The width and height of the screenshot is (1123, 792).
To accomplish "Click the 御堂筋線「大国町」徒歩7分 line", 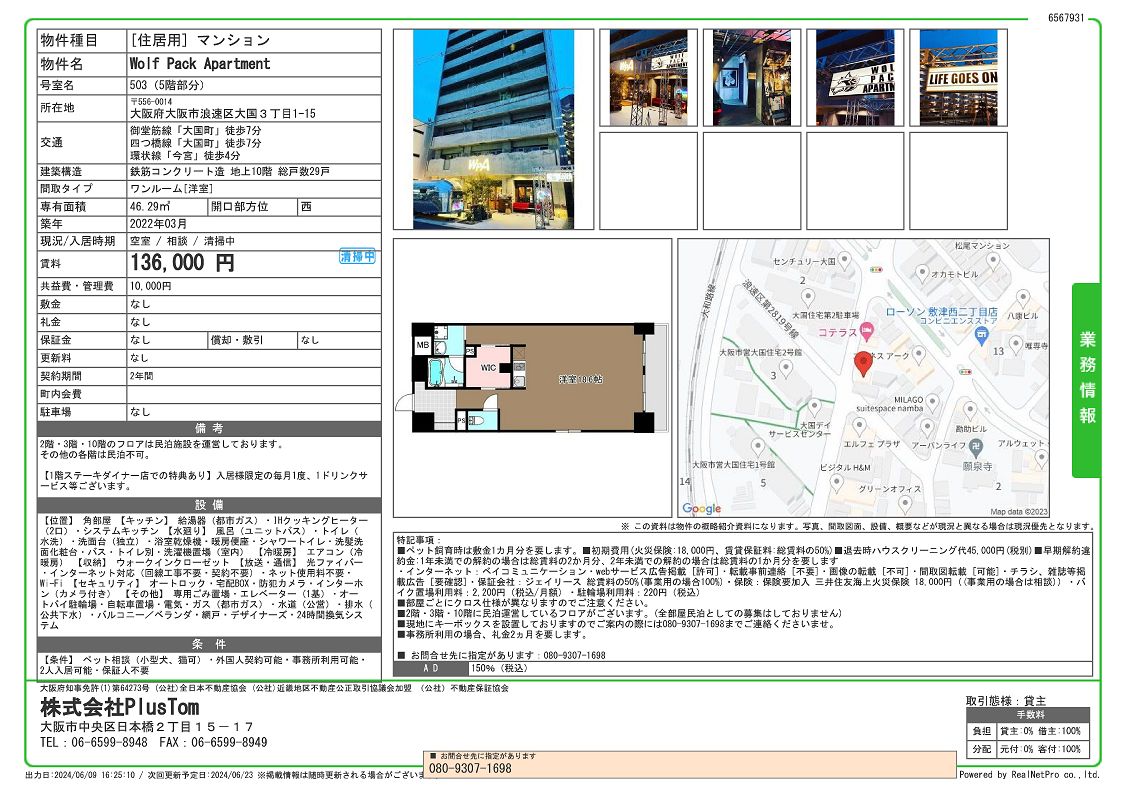I will [196, 130].
